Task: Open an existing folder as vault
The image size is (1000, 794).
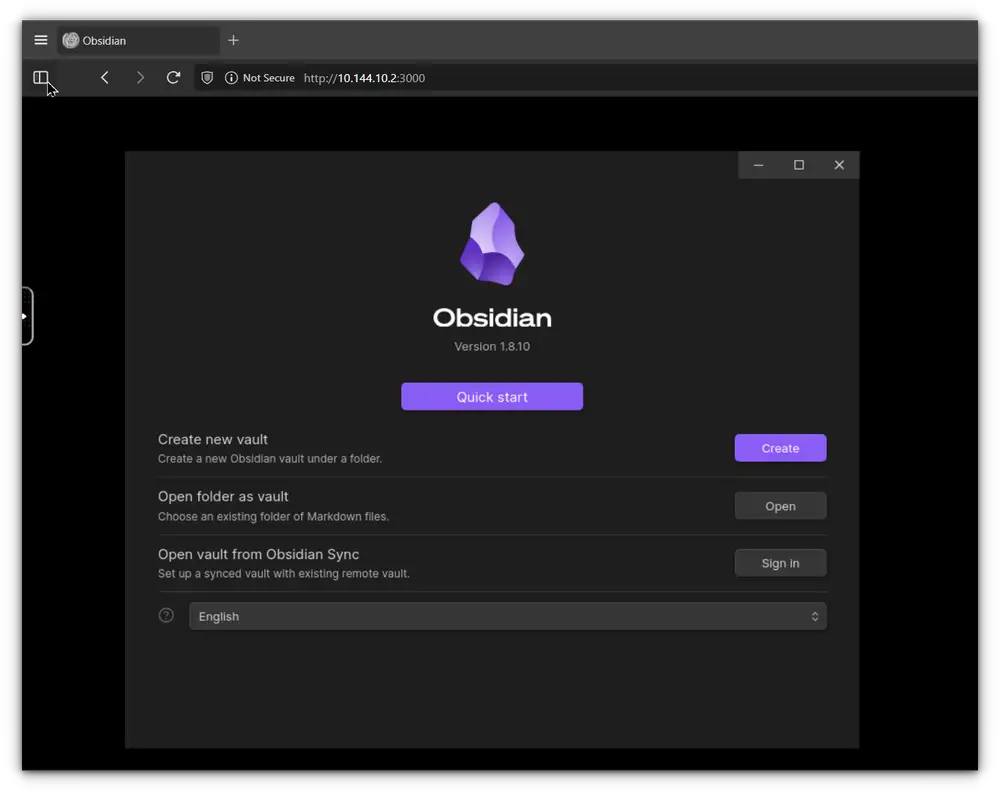Action: tap(780, 505)
